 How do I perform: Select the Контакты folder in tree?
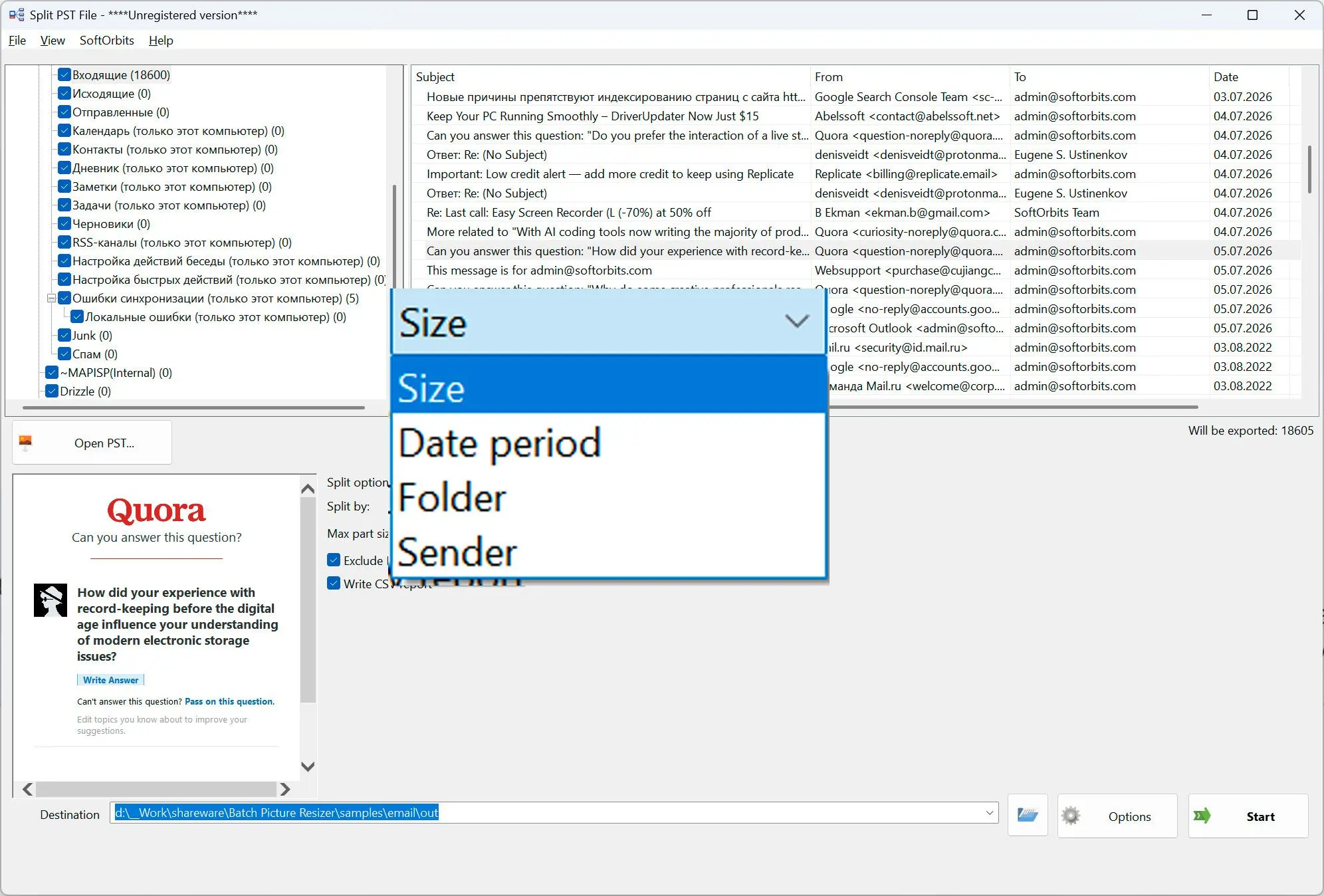tap(175, 149)
